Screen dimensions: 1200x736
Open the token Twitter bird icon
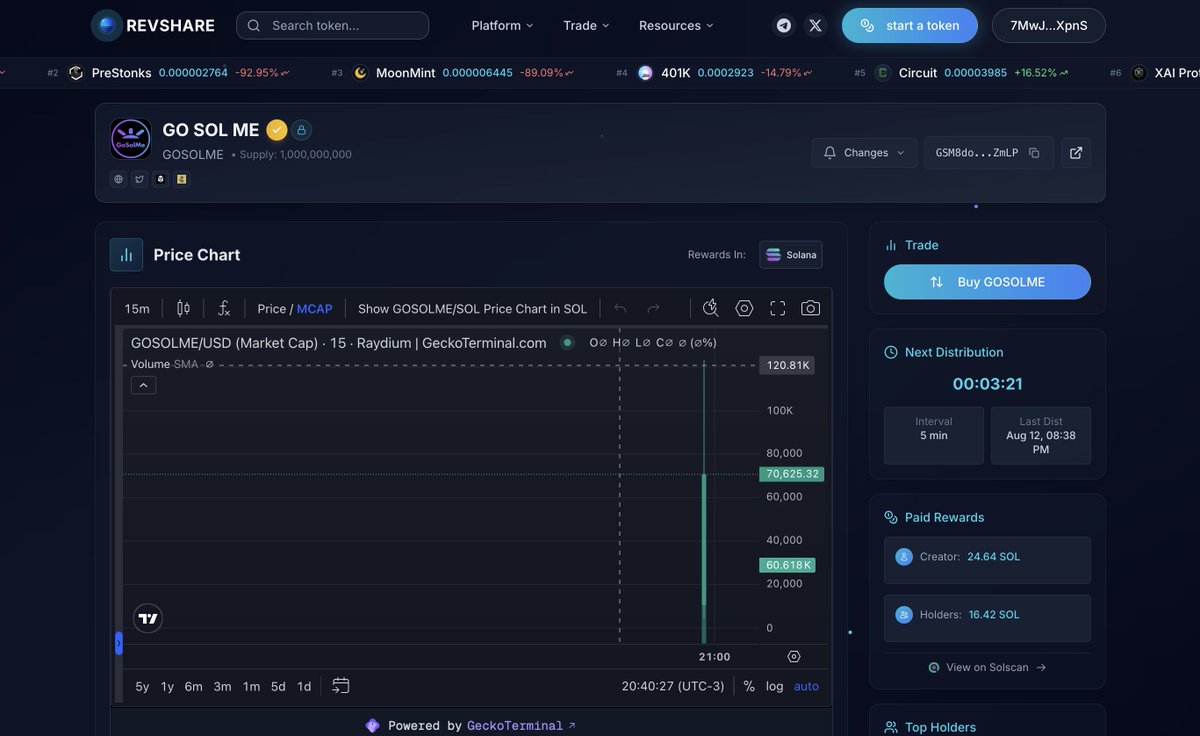tap(139, 179)
